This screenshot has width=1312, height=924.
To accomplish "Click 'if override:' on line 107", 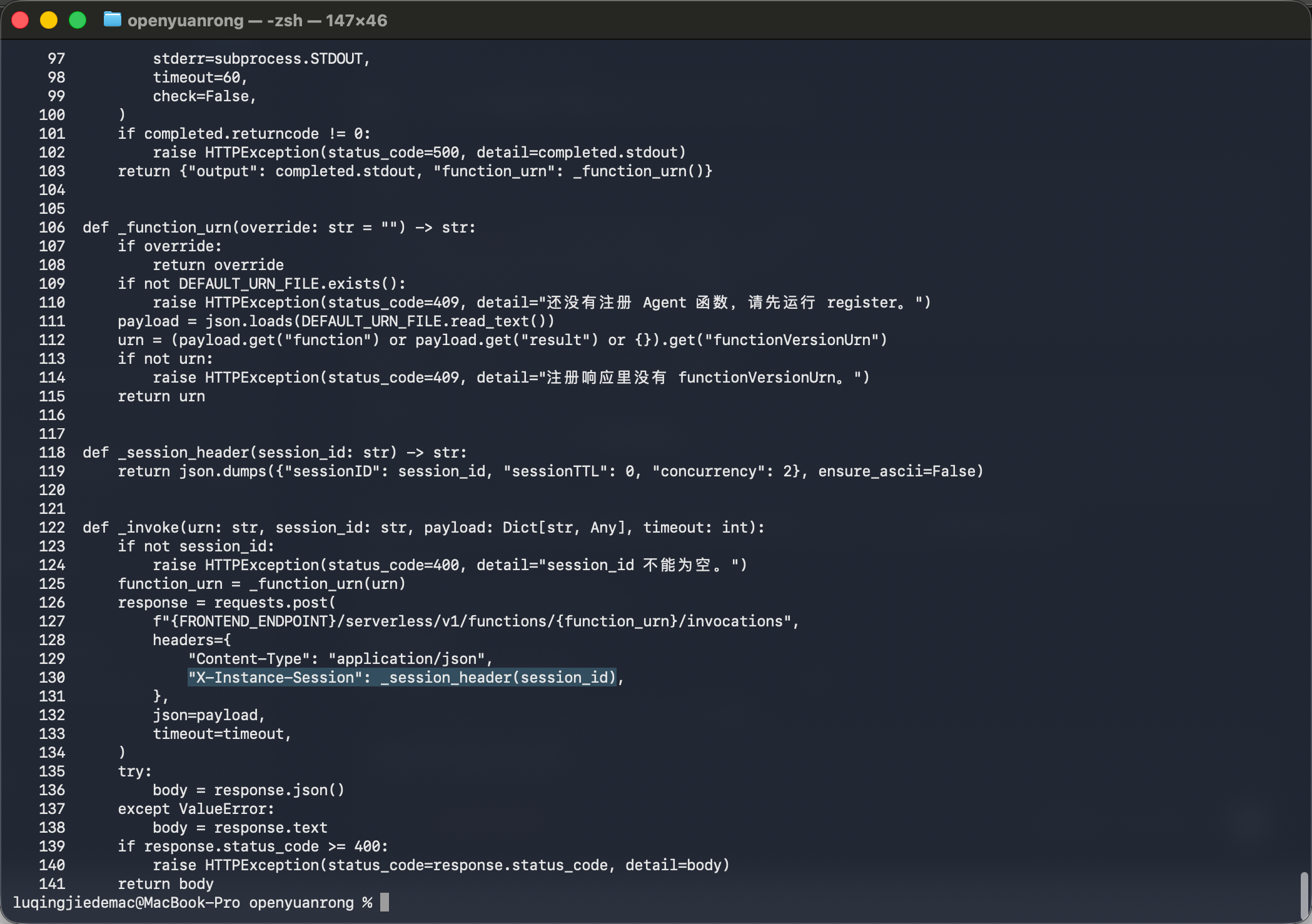I will tap(170, 246).
